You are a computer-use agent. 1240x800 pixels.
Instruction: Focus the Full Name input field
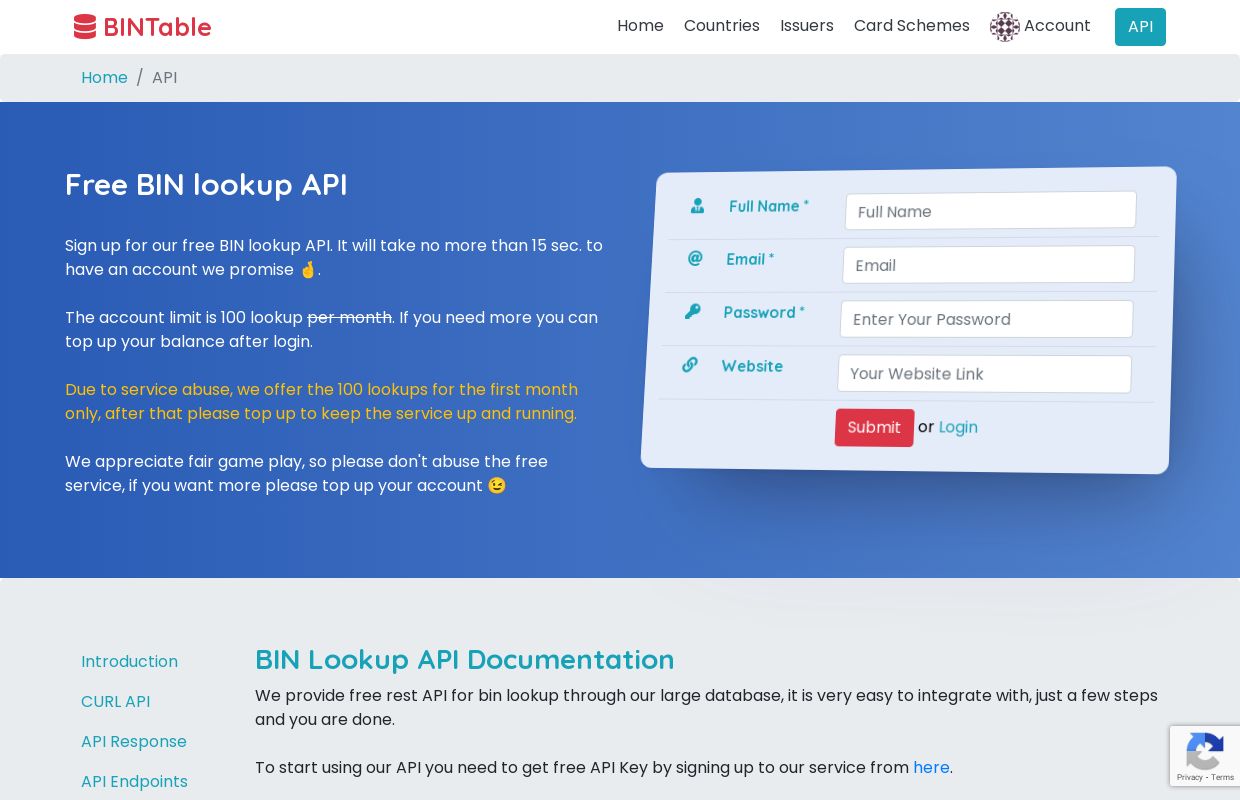coord(990,210)
